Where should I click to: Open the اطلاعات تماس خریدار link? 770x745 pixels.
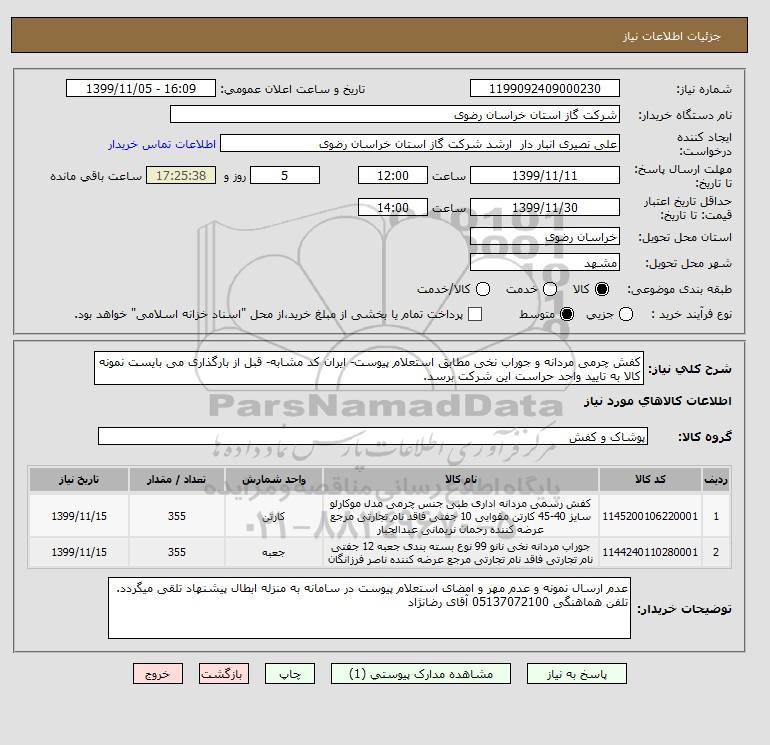[162, 144]
